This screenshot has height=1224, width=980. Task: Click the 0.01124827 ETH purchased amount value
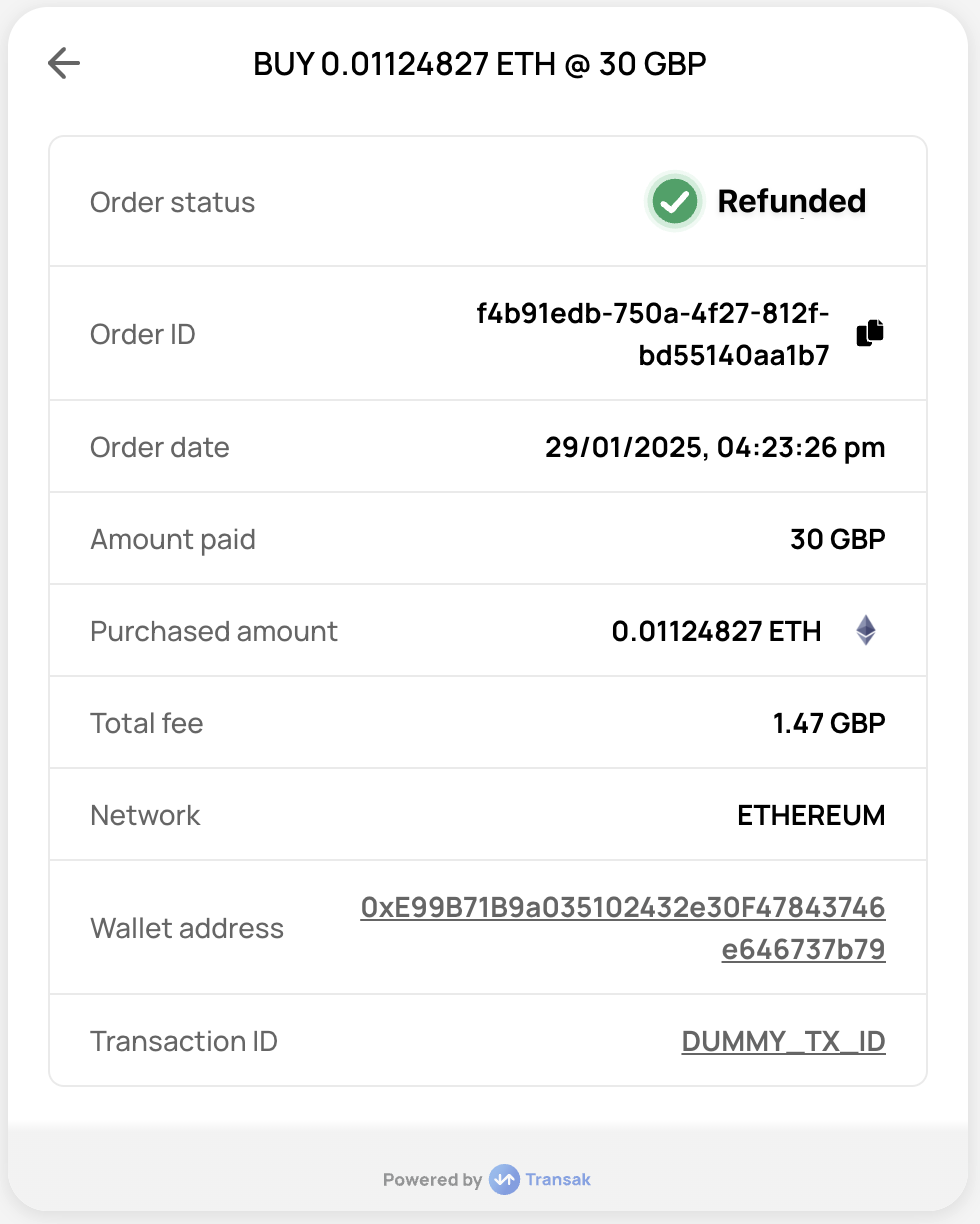(x=716, y=631)
